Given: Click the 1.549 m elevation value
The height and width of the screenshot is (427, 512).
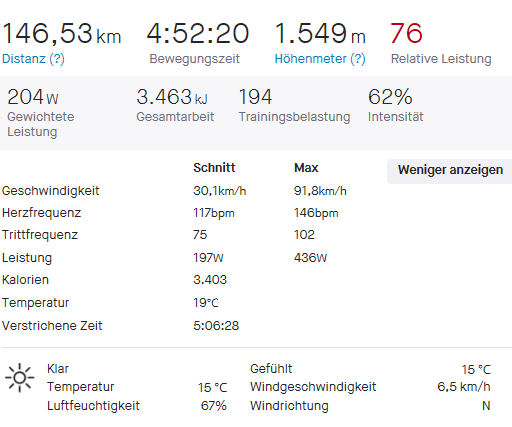Looking at the screenshot, I should [320, 33].
